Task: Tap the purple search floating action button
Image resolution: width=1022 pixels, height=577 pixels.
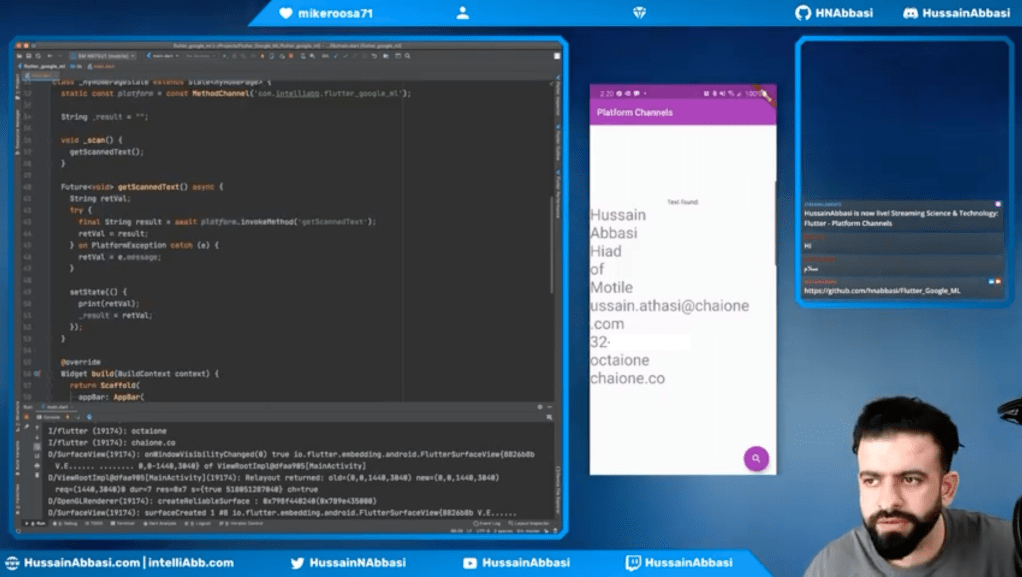Action: (x=756, y=458)
